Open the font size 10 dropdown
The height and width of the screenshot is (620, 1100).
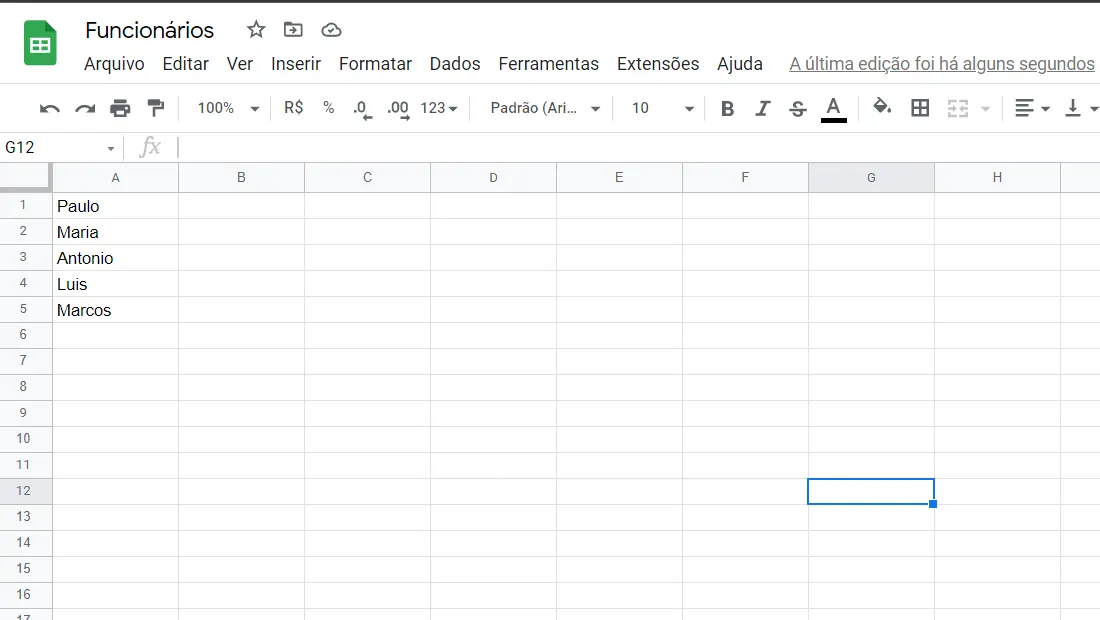pos(662,108)
